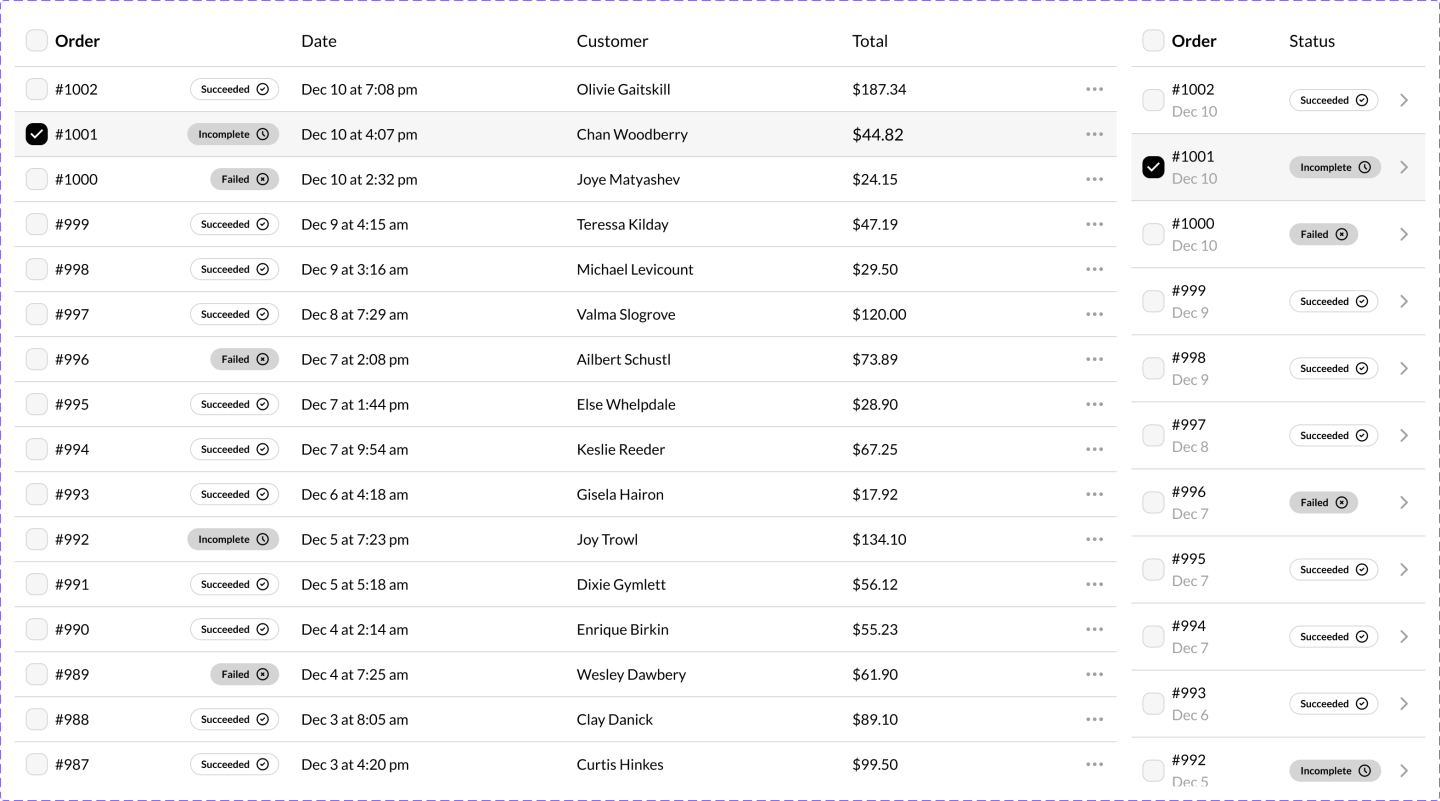
Task: Click the ellipsis icon for Curtis Hinkes' order
Action: pos(1094,764)
